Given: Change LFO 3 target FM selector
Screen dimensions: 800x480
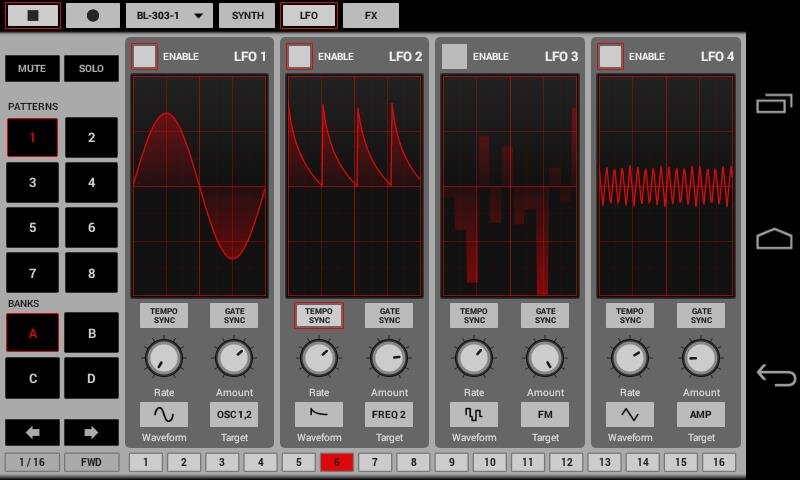Looking at the screenshot, I should (x=545, y=415).
